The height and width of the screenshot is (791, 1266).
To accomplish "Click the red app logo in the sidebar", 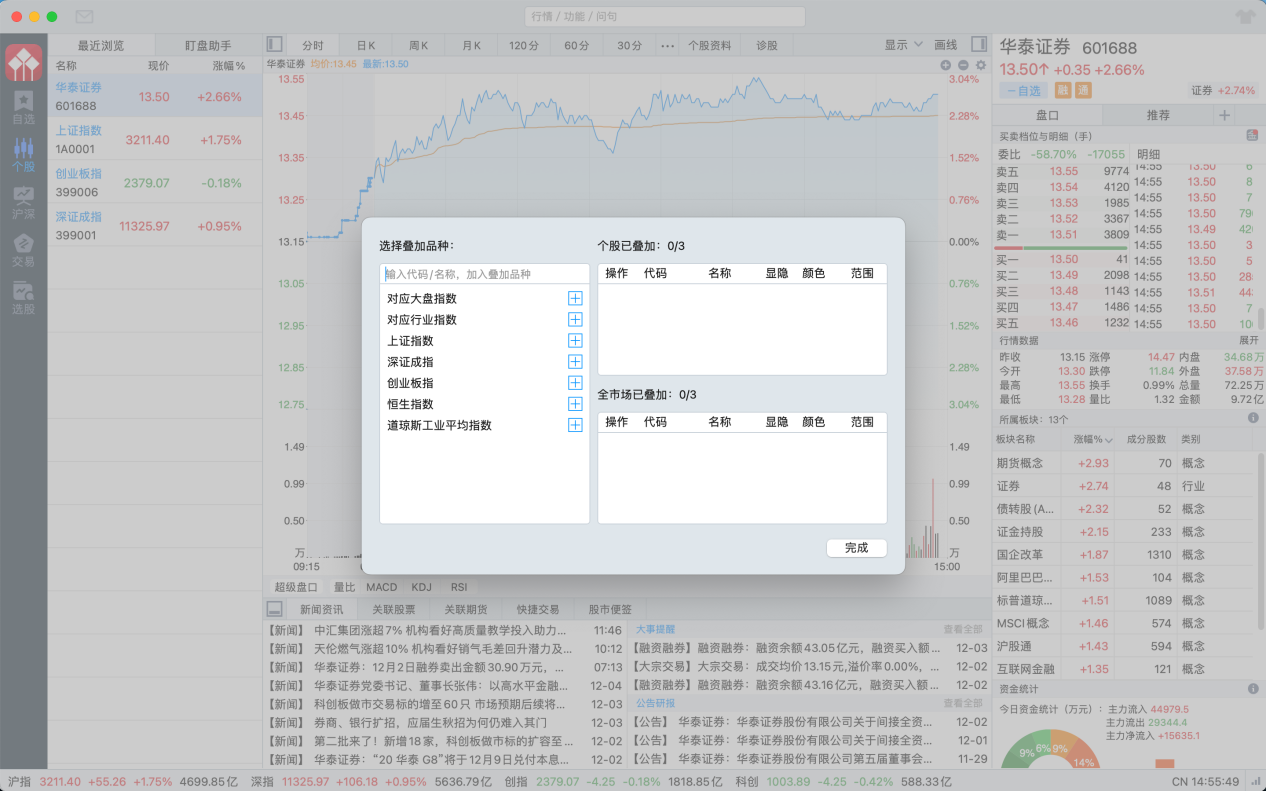I will tap(23, 62).
